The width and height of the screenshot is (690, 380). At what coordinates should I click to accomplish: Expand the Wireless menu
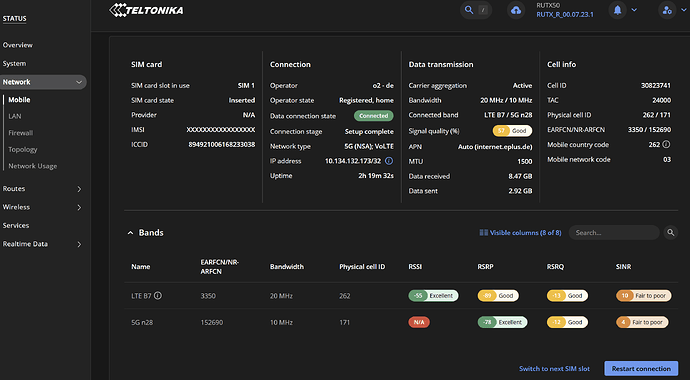pyautogui.click(x=79, y=207)
